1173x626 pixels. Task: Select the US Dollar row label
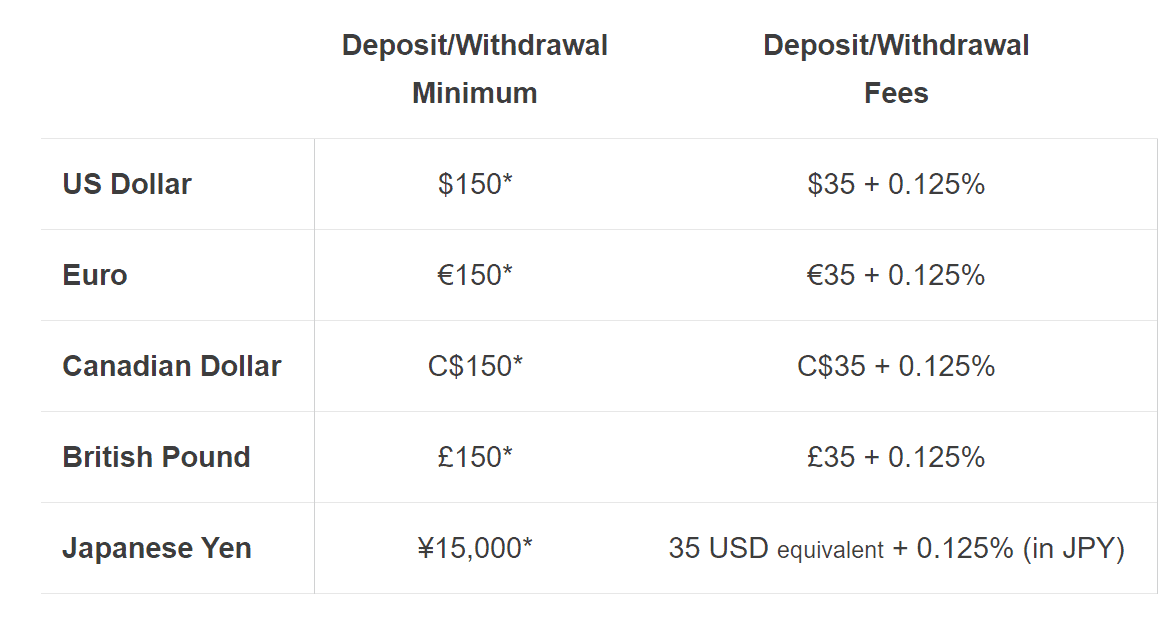click(127, 184)
